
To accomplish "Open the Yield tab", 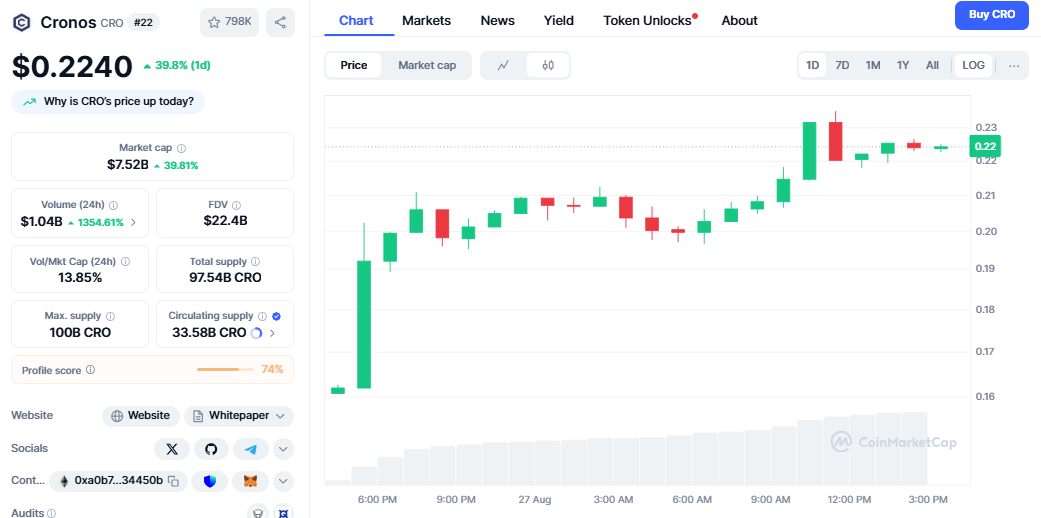I will 558,21.
